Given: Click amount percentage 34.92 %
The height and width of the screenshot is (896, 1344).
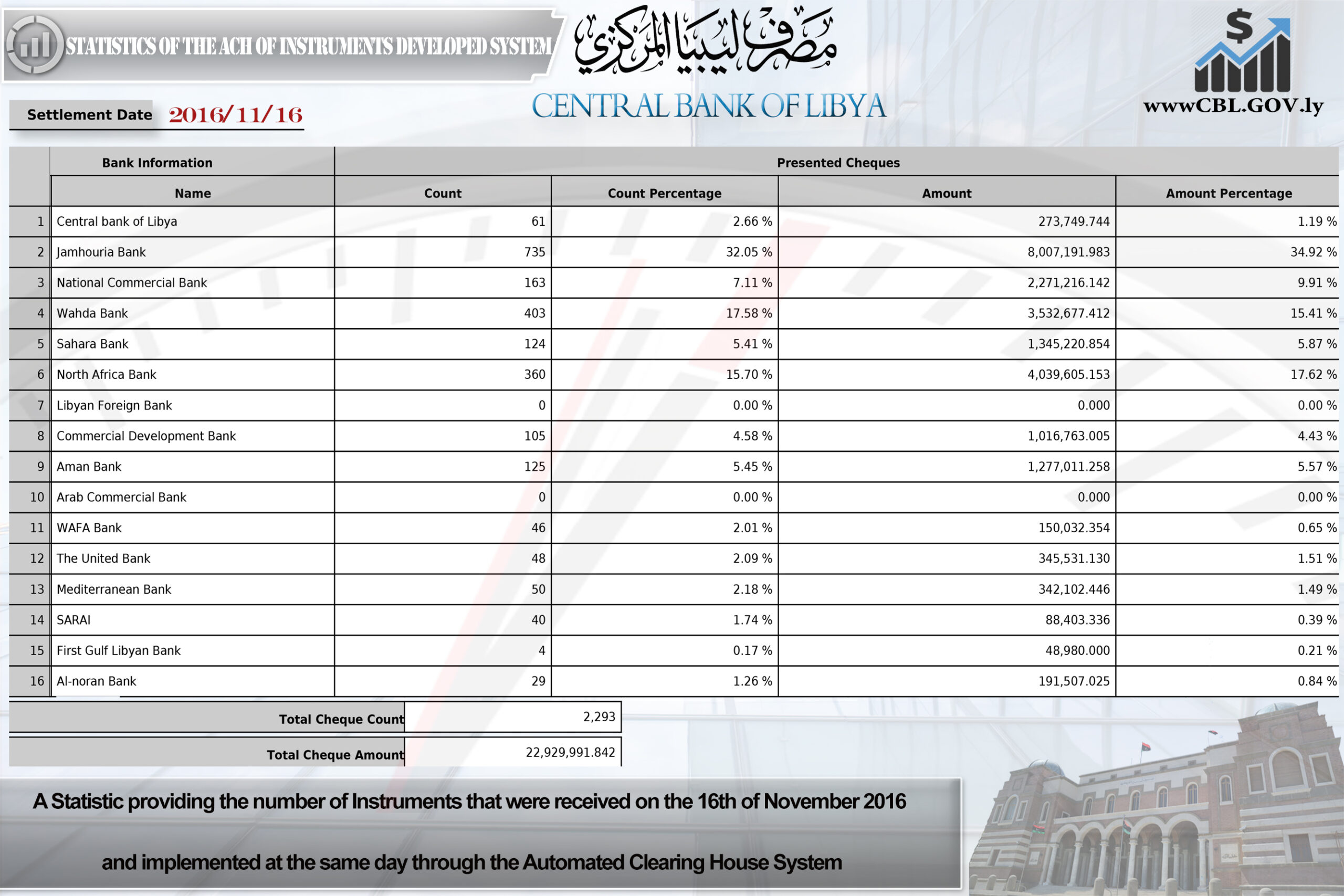Looking at the screenshot, I should click(1313, 252).
